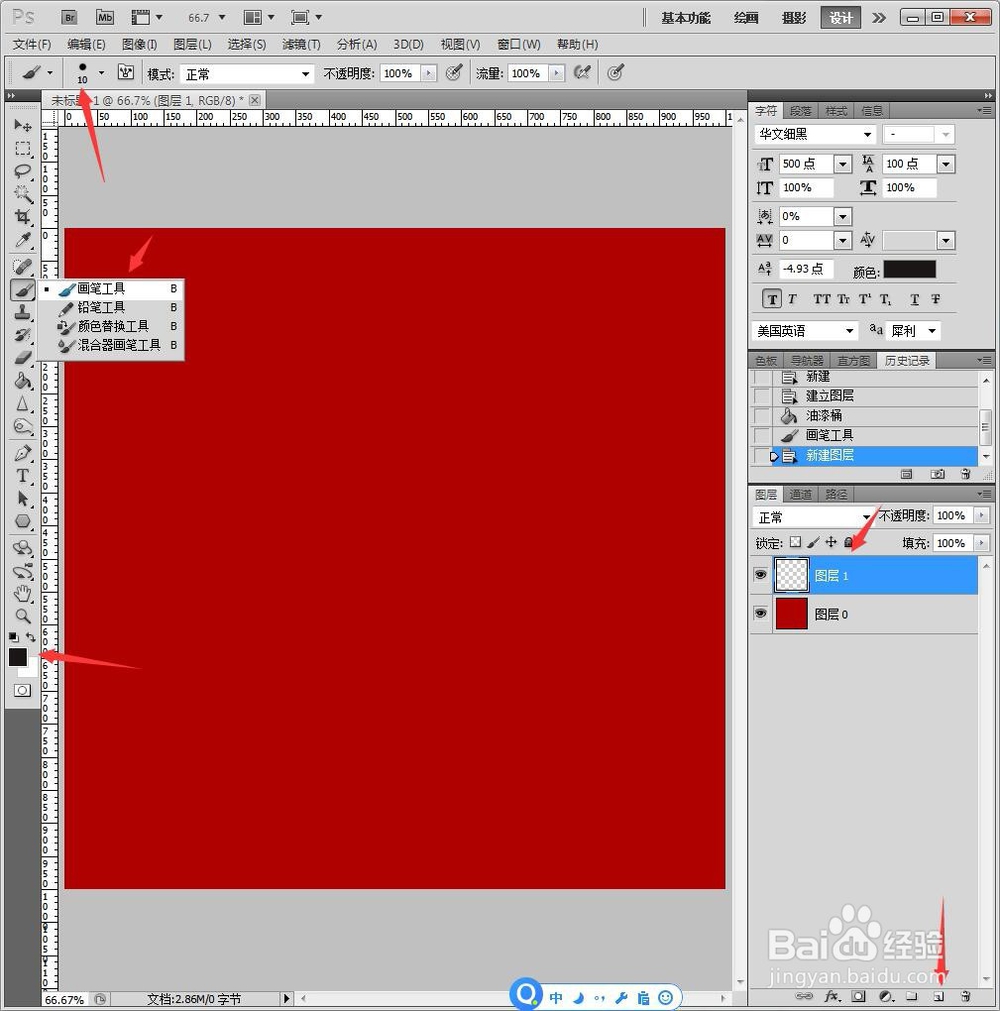Image resolution: width=1000 pixels, height=1011 pixels.
Task: Open the font size 500 点 dropdown
Action: 843,164
